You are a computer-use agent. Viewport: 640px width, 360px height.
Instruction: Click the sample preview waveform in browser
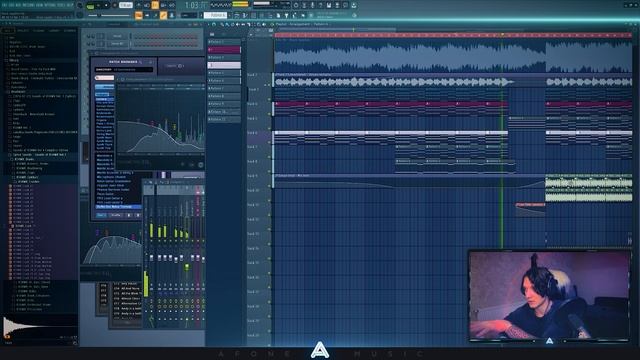pyautogui.click(x=40, y=327)
